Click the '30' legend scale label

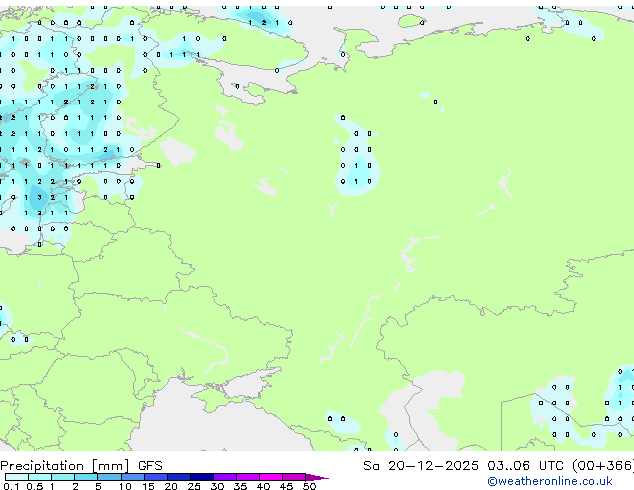click(217, 486)
